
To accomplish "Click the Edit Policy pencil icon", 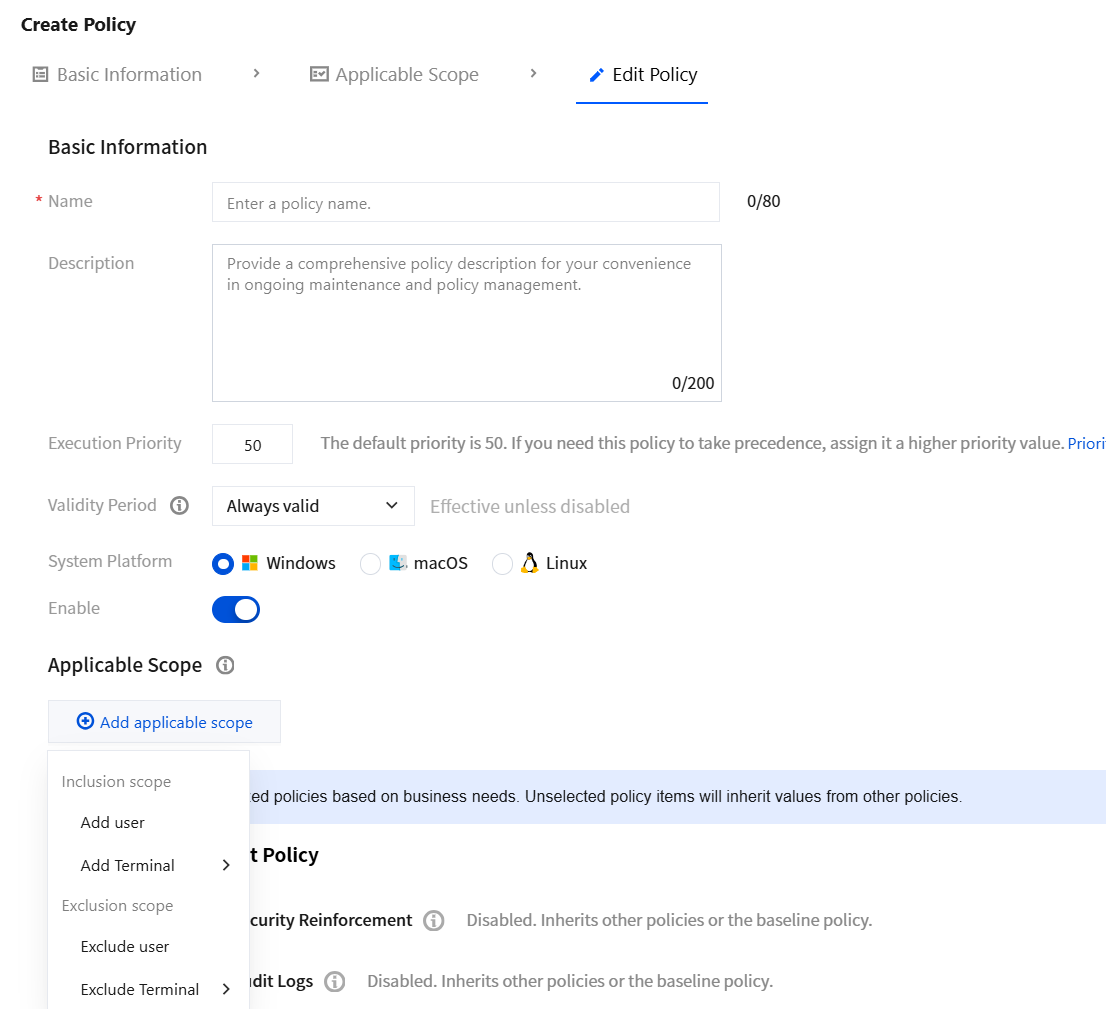I will [597, 75].
